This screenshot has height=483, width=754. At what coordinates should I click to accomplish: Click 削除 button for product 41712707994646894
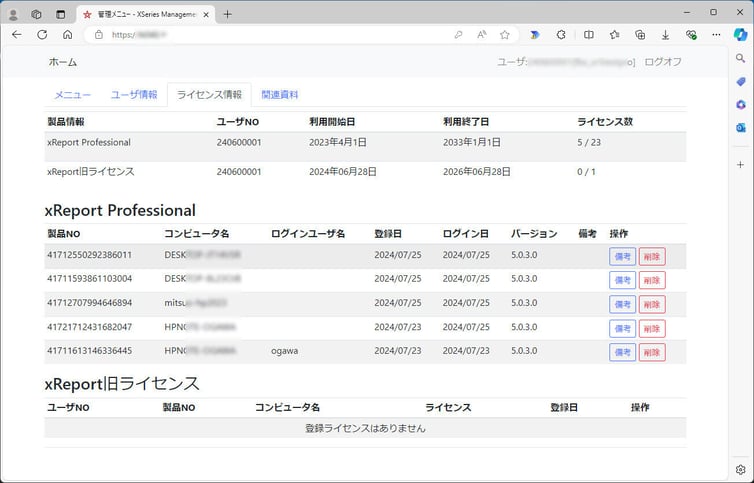tap(652, 304)
